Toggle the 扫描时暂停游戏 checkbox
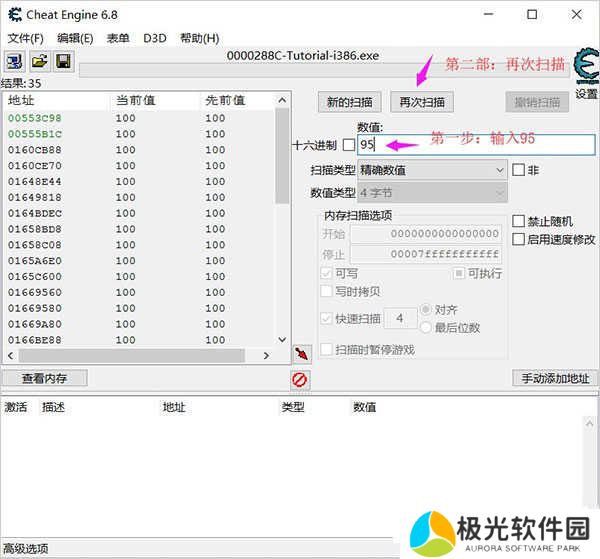Screen dimensions: 600x559 click(x=326, y=349)
